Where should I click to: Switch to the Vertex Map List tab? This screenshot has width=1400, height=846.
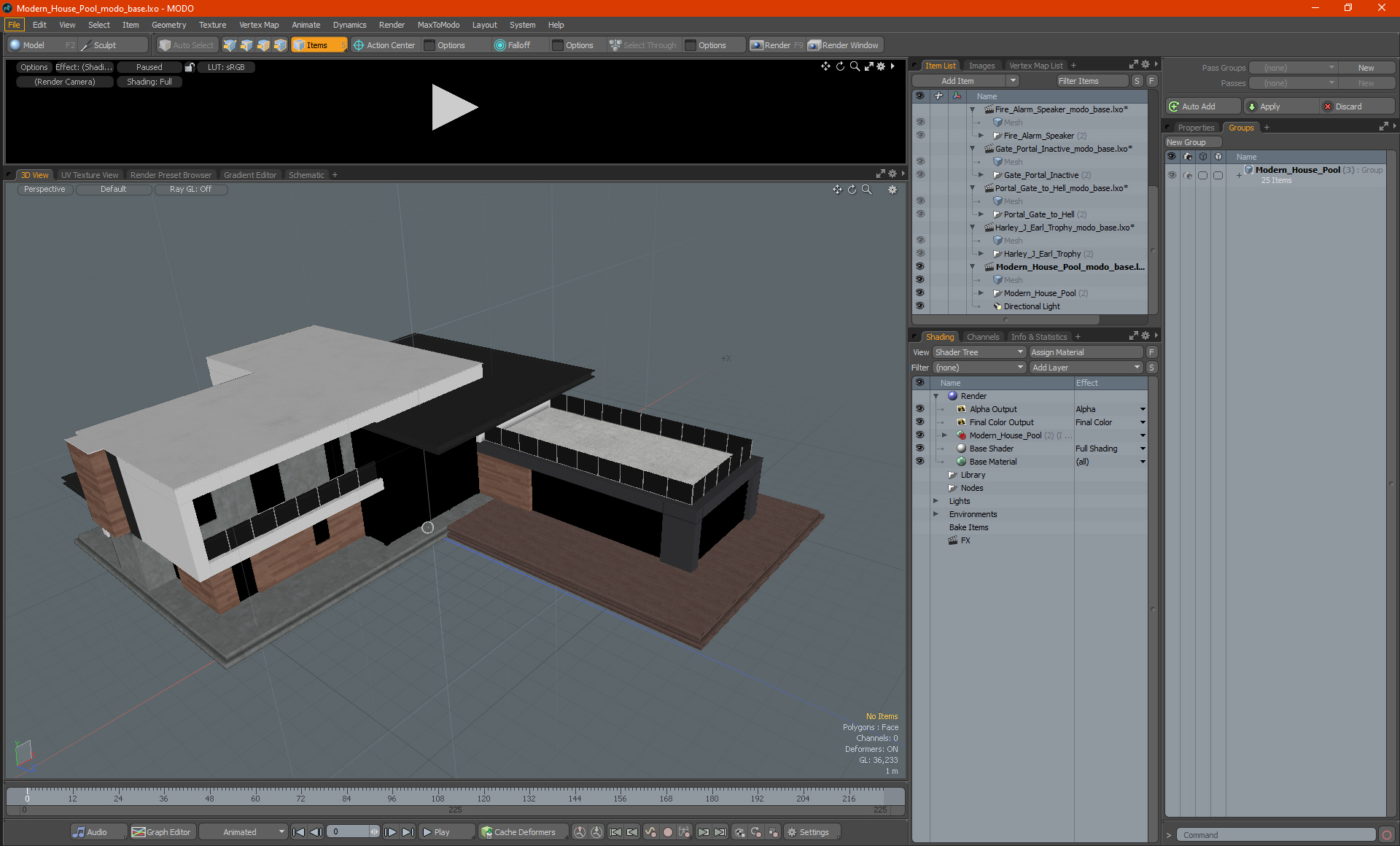[x=1035, y=66]
